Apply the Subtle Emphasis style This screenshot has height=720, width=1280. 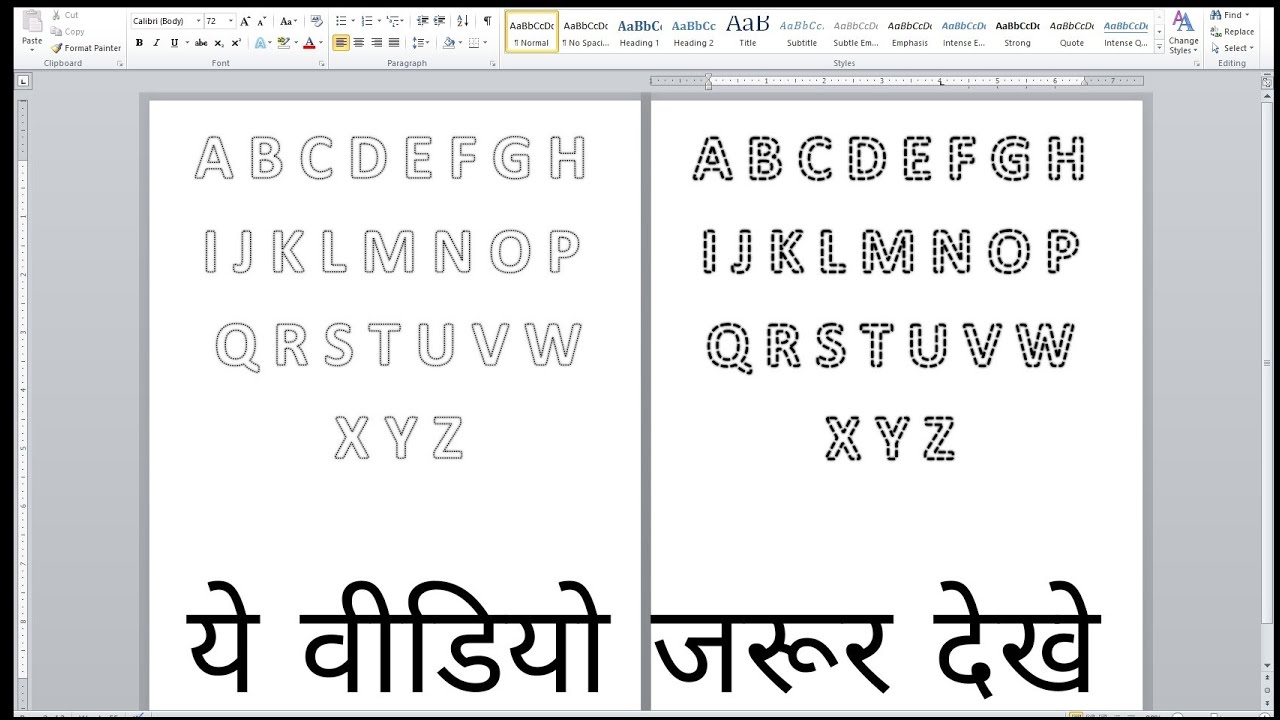point(855,32)
